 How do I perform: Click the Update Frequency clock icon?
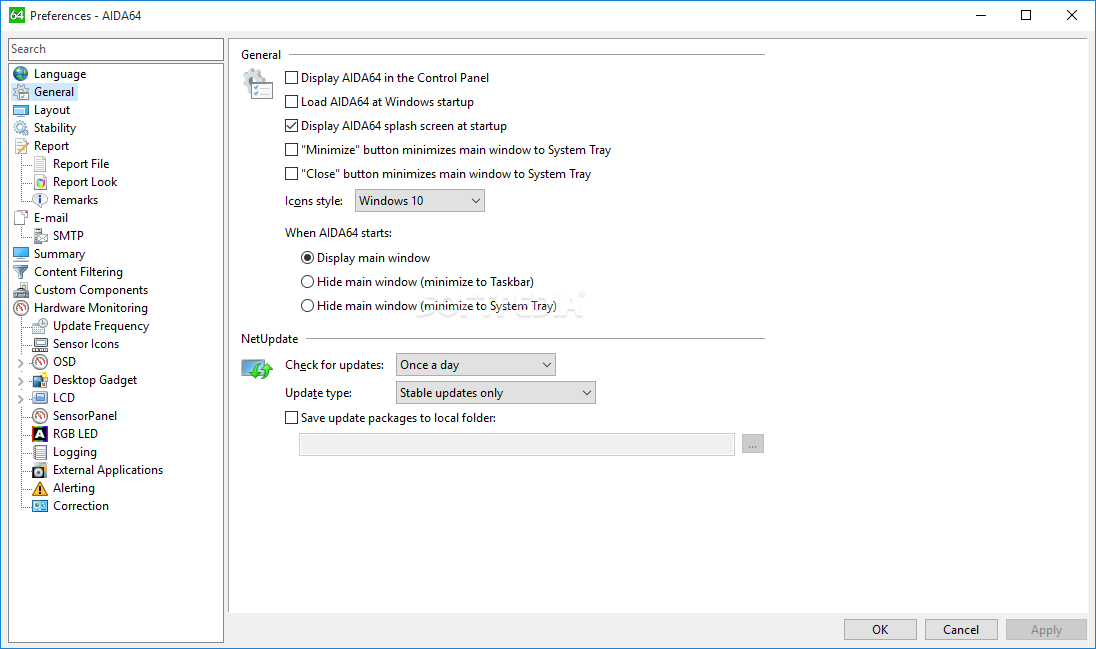pyautogui.click(x=40, y=326)
